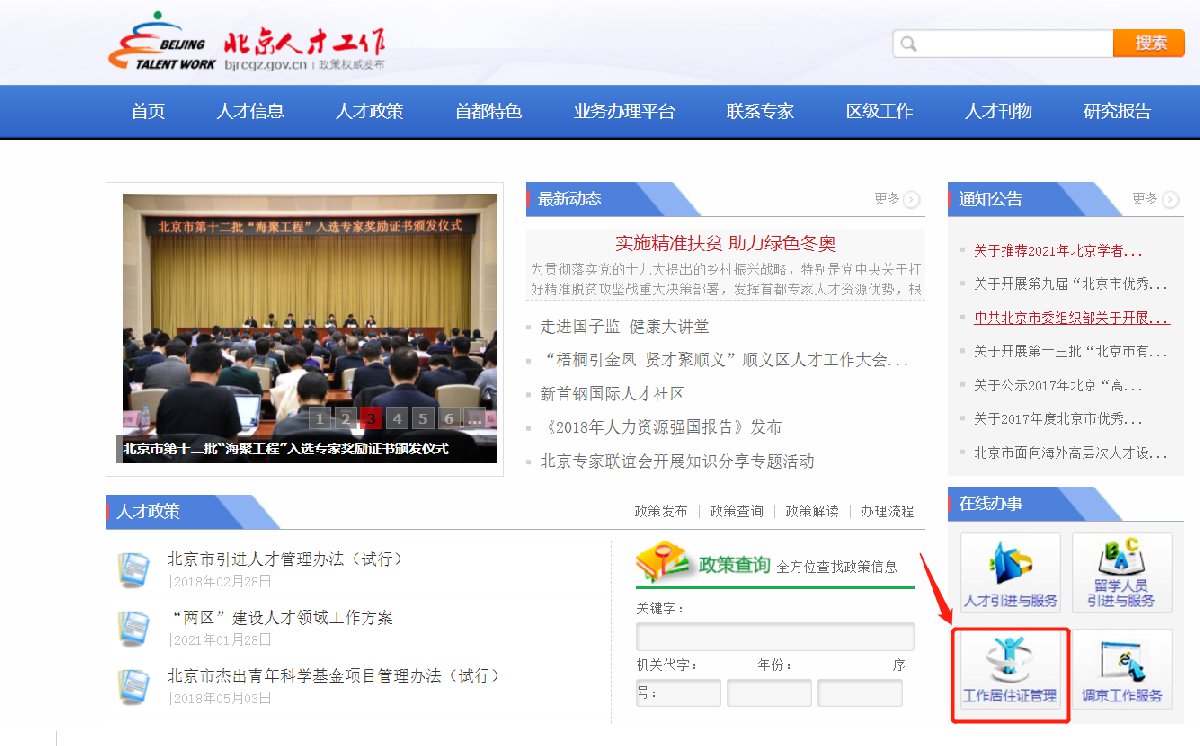Select slide 4 in the carousel
The width and height of the screenshot is (1200, 746).
[x=397, y=419]
